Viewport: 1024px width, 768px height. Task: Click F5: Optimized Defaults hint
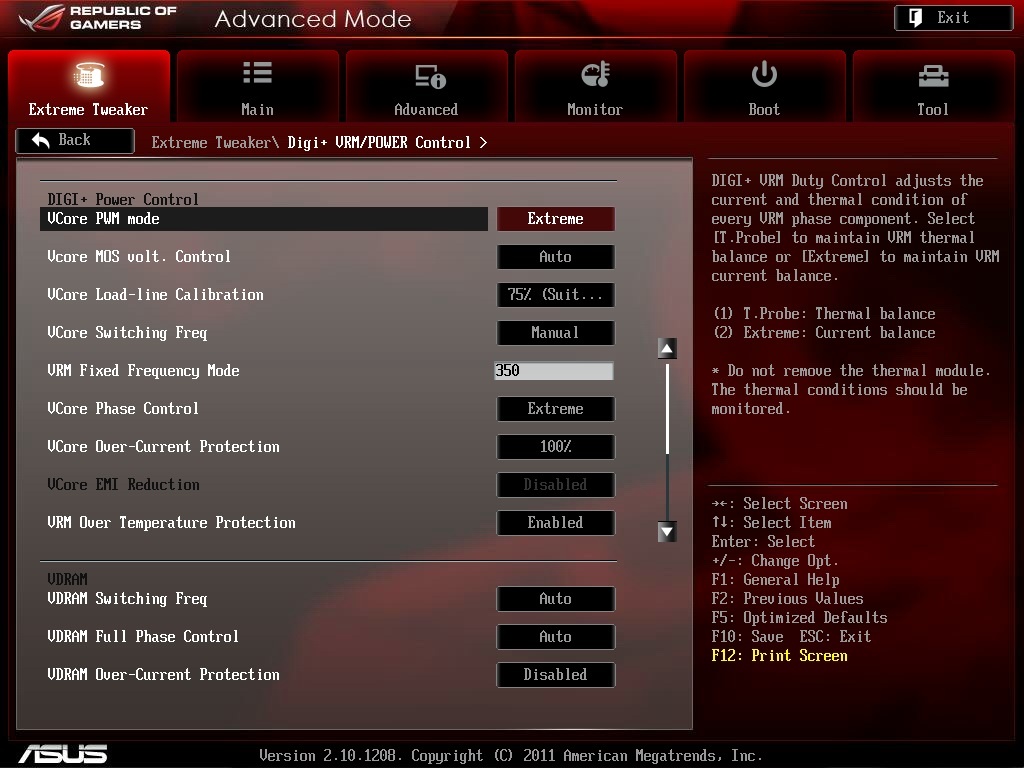(799, 618)
